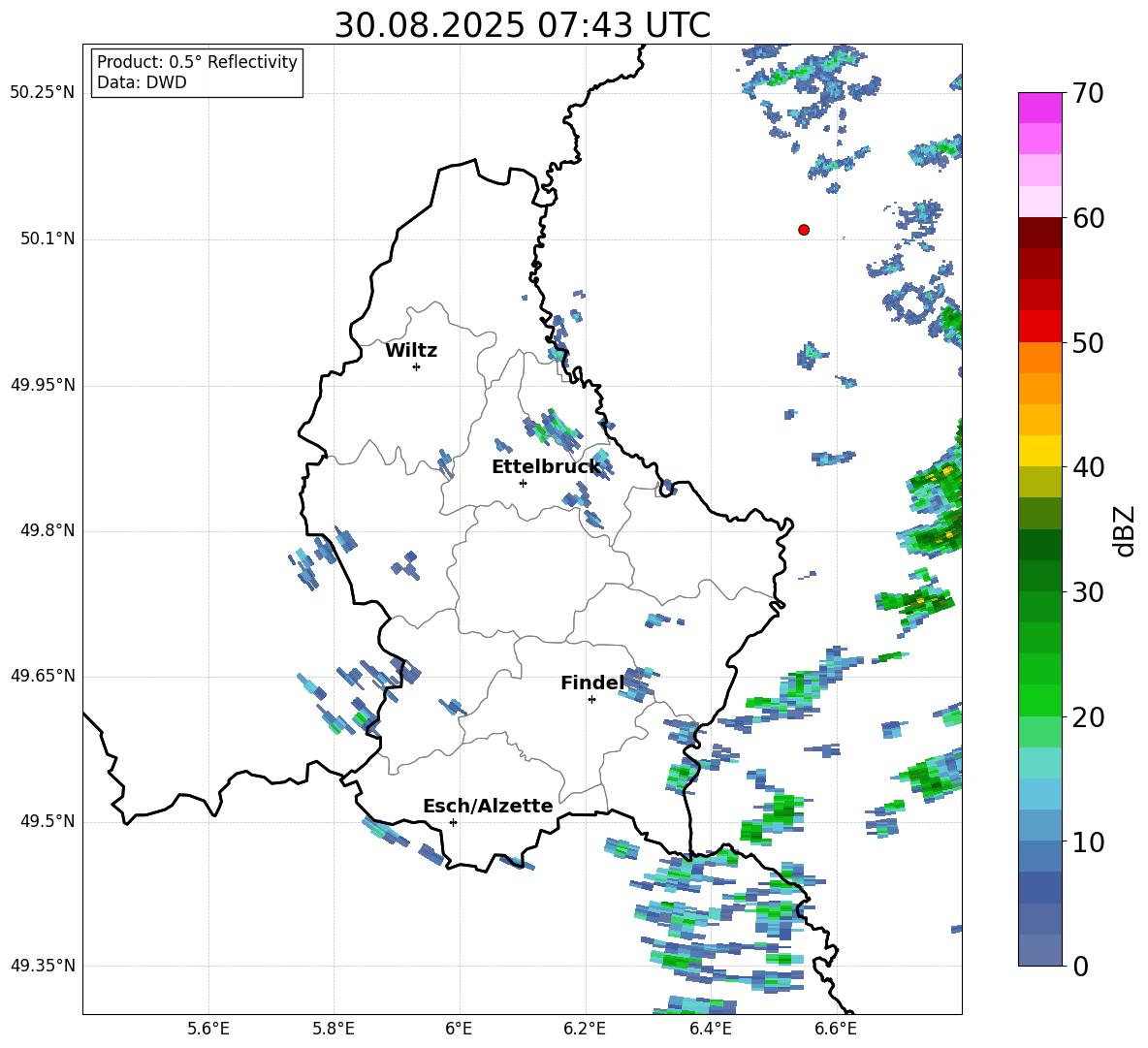Screen dimensions: 1148x1048
Task: Click the Product: 0.5° Reflectivity text
Action: pyautogui.click(x=197, y=62)
